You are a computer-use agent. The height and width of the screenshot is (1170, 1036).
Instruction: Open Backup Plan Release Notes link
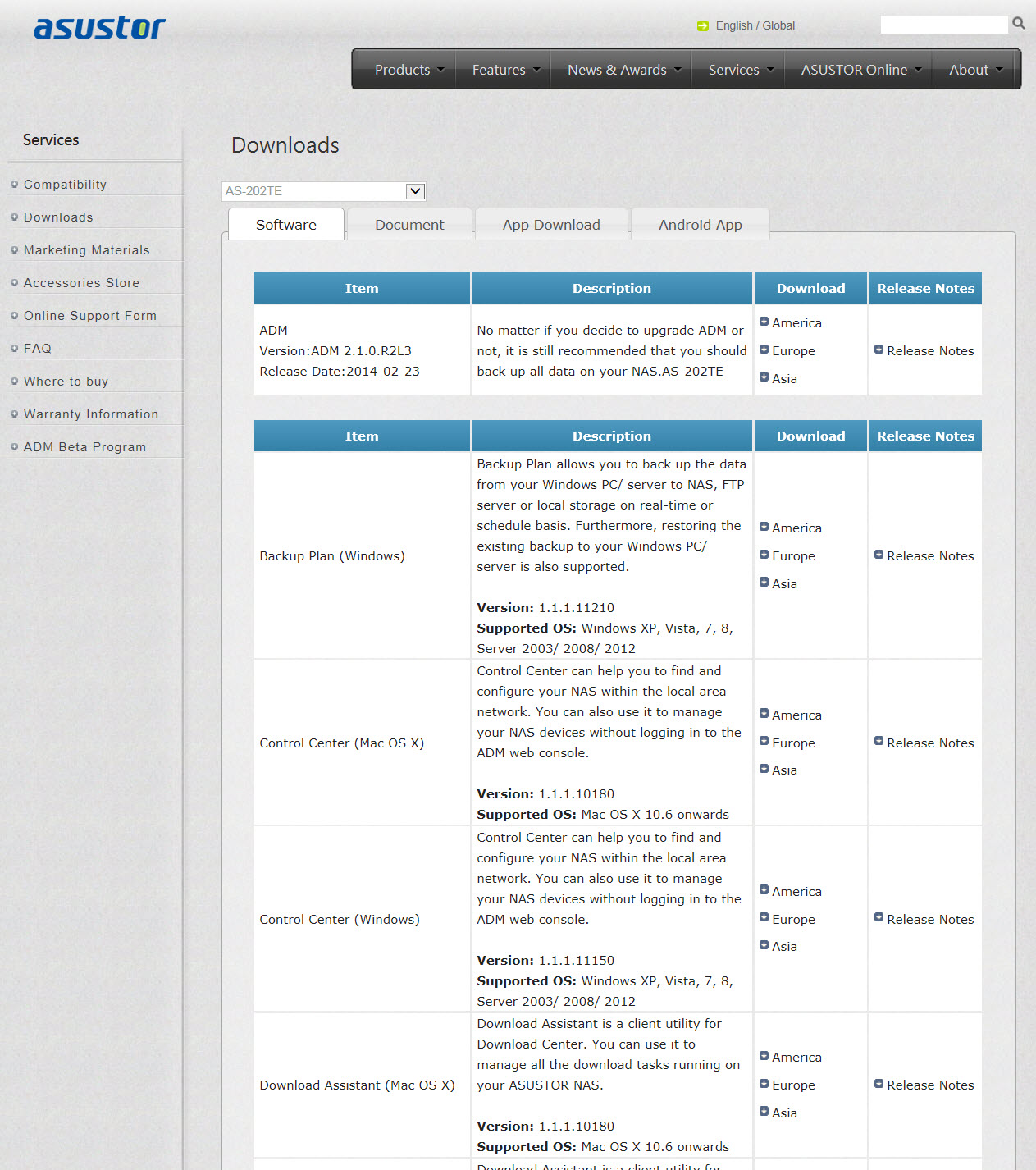coord(930,556)
